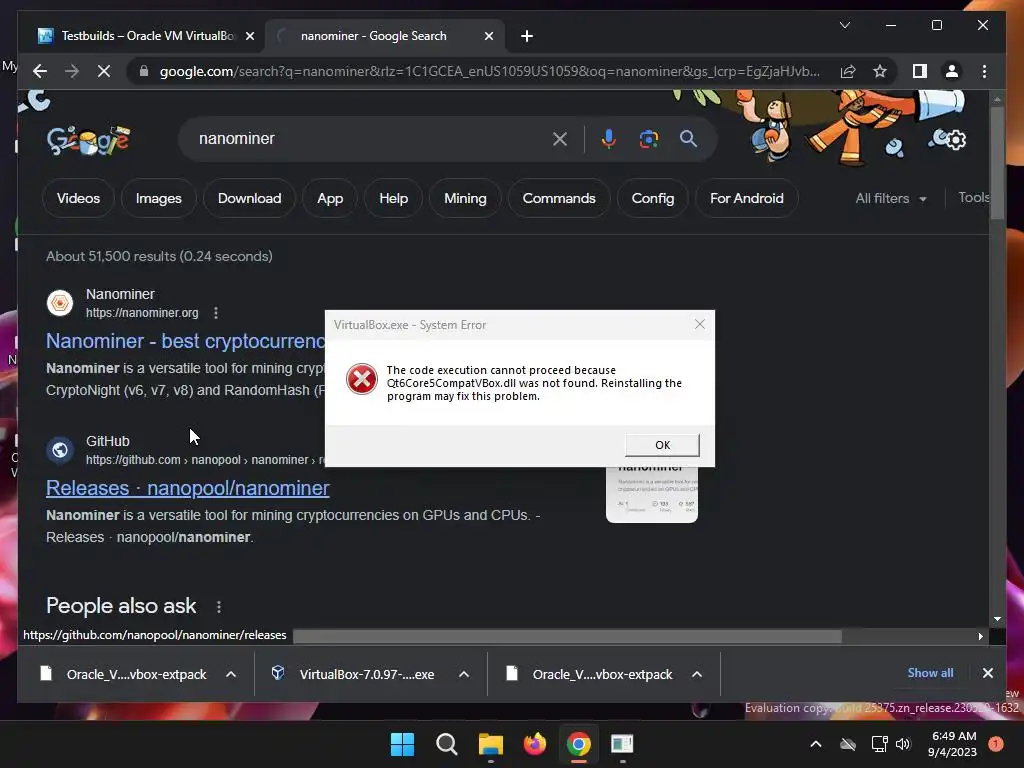Select the For Android filter chip
The width and height of the screenshot is (1024, 768).
(746, 199)
